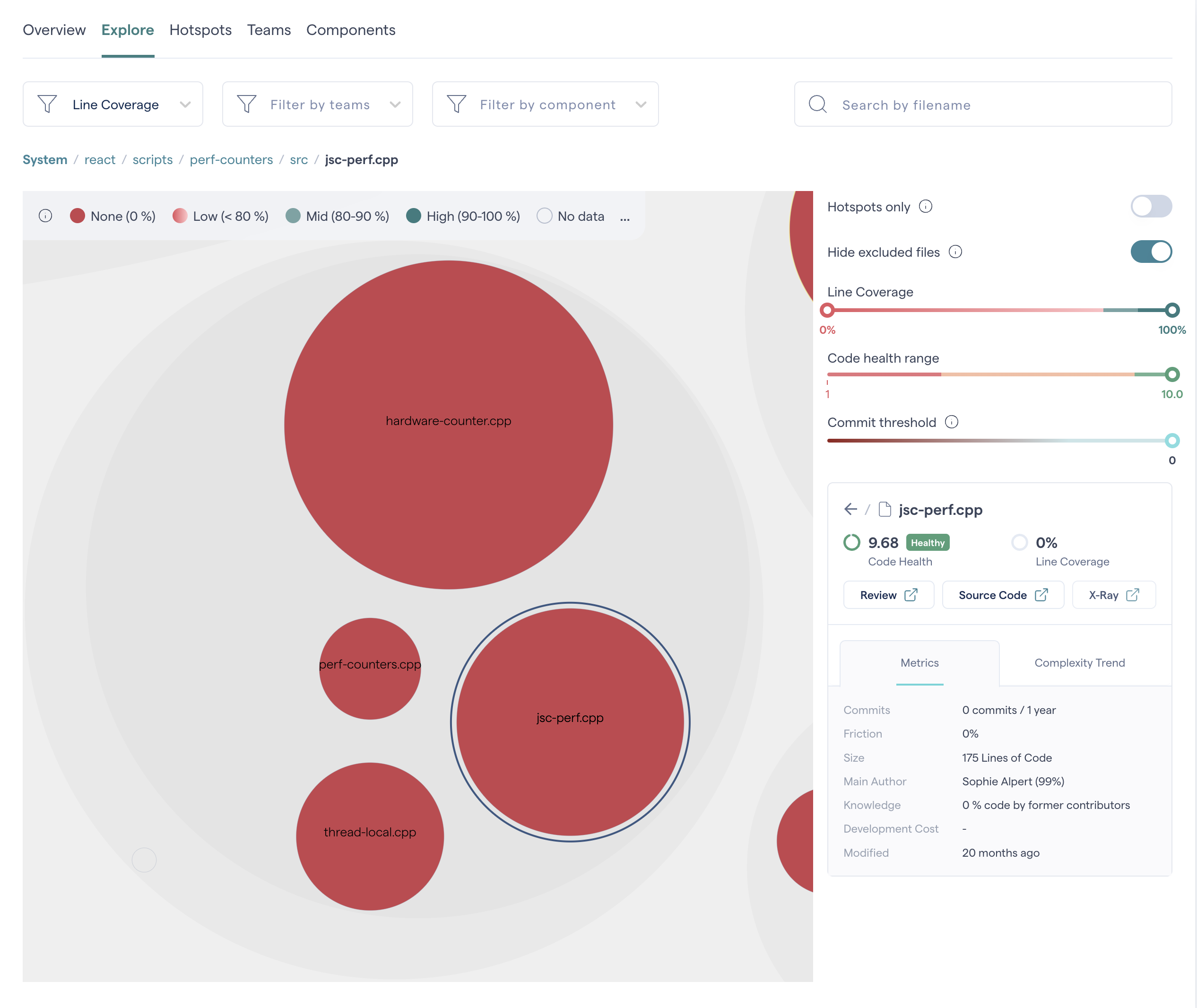This screenshot has height=1008, width=1197.
Task: Click the back arrow next to jsc-perf.cpp
Action: point(850,509)
